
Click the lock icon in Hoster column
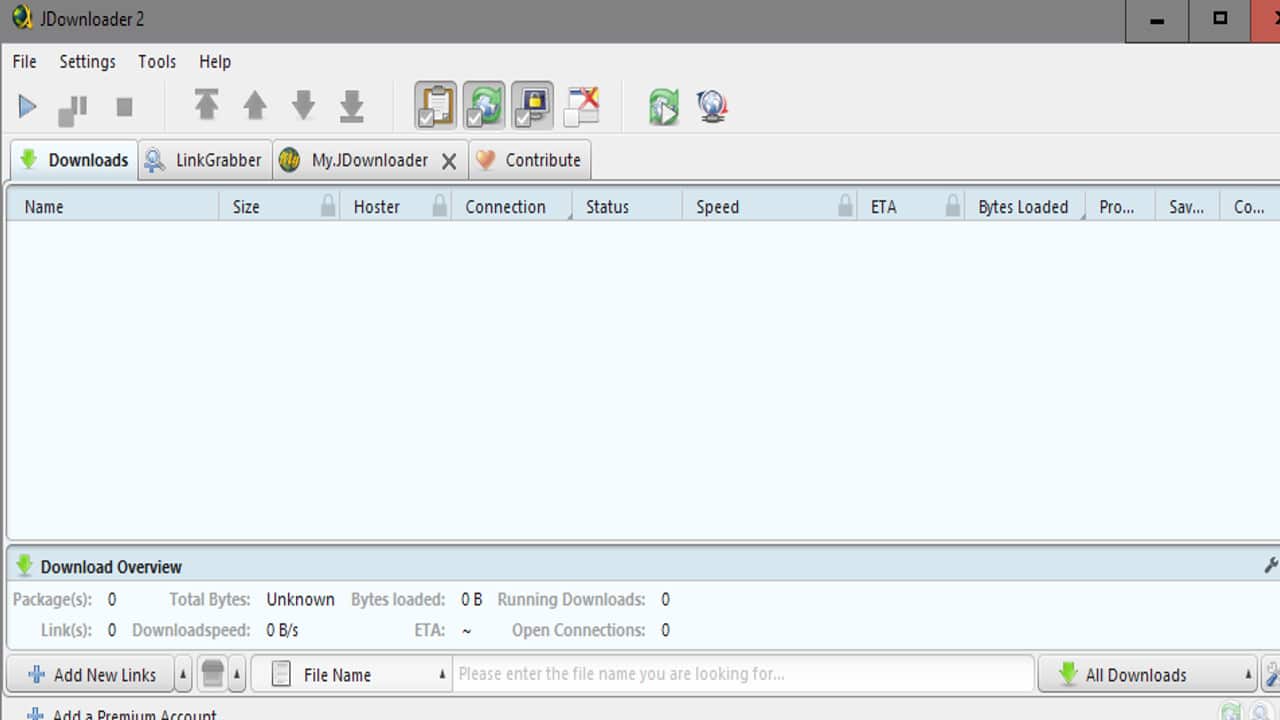click(440, 206)
